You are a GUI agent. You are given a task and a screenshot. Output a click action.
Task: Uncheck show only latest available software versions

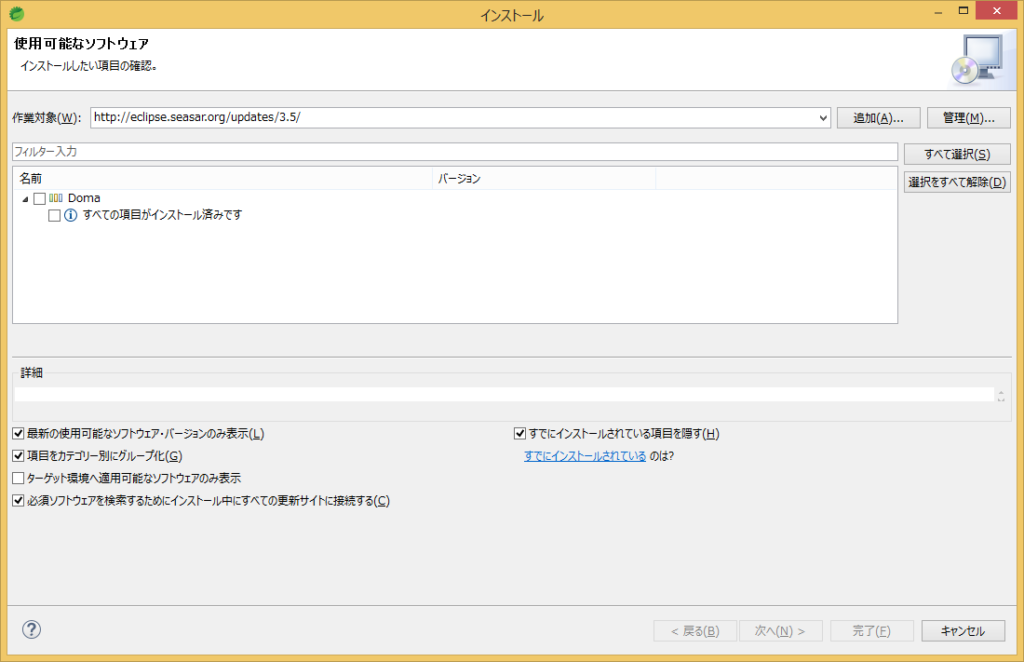point(17,432)
